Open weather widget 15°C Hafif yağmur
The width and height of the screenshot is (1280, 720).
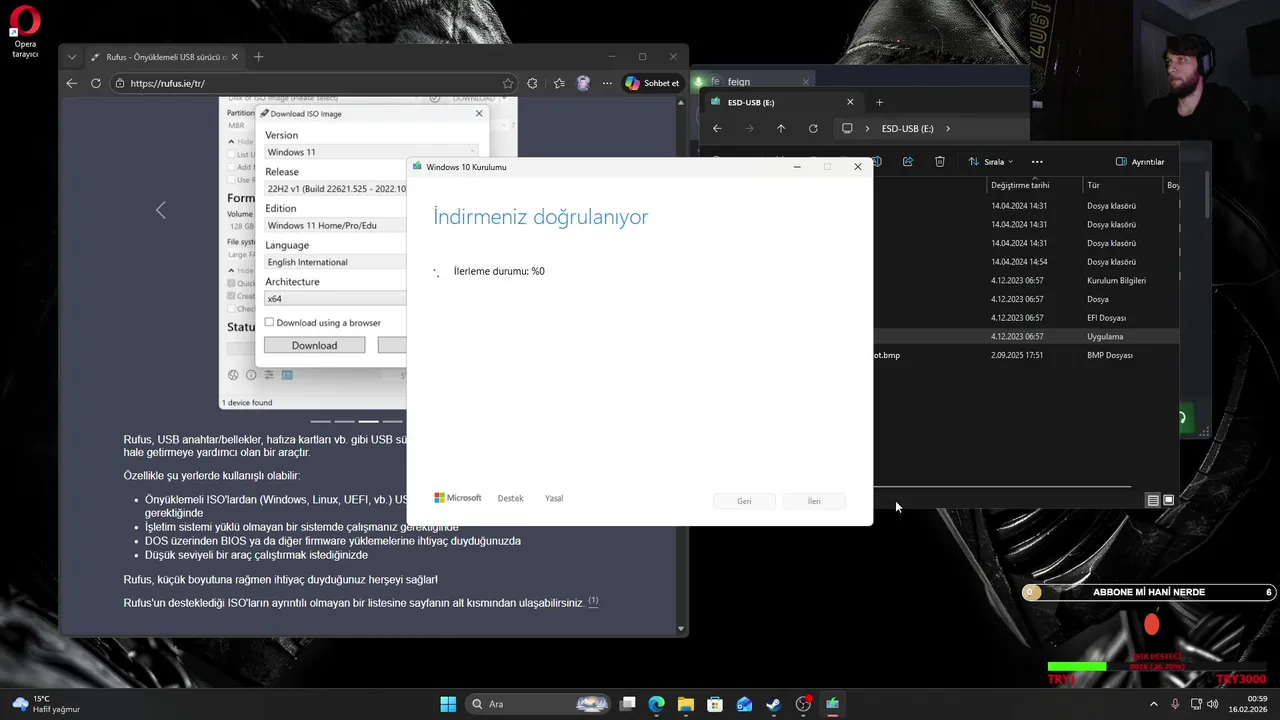pyautogui.click(x=46, y=704)
